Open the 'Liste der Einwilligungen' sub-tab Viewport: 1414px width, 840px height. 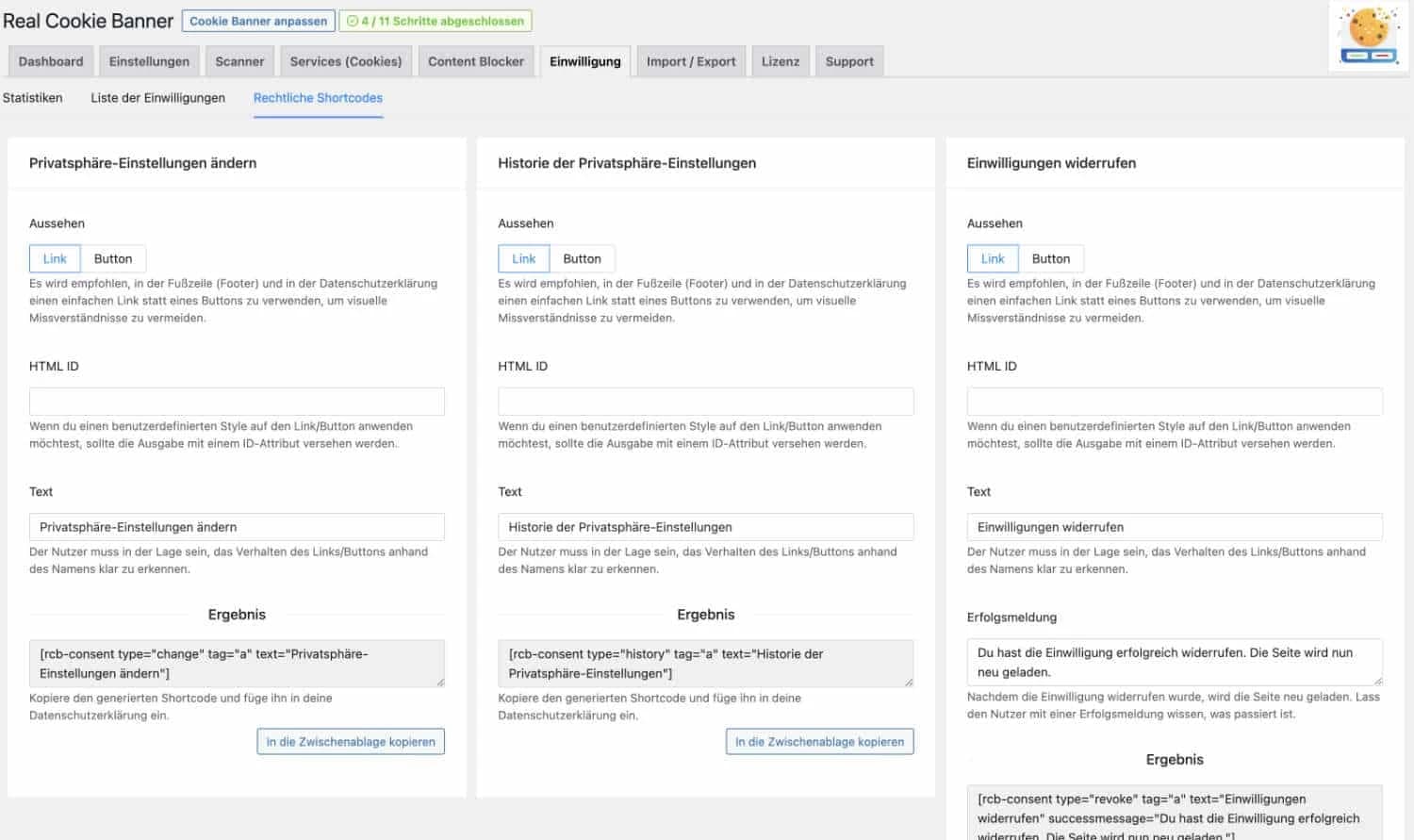click(157, 97)
